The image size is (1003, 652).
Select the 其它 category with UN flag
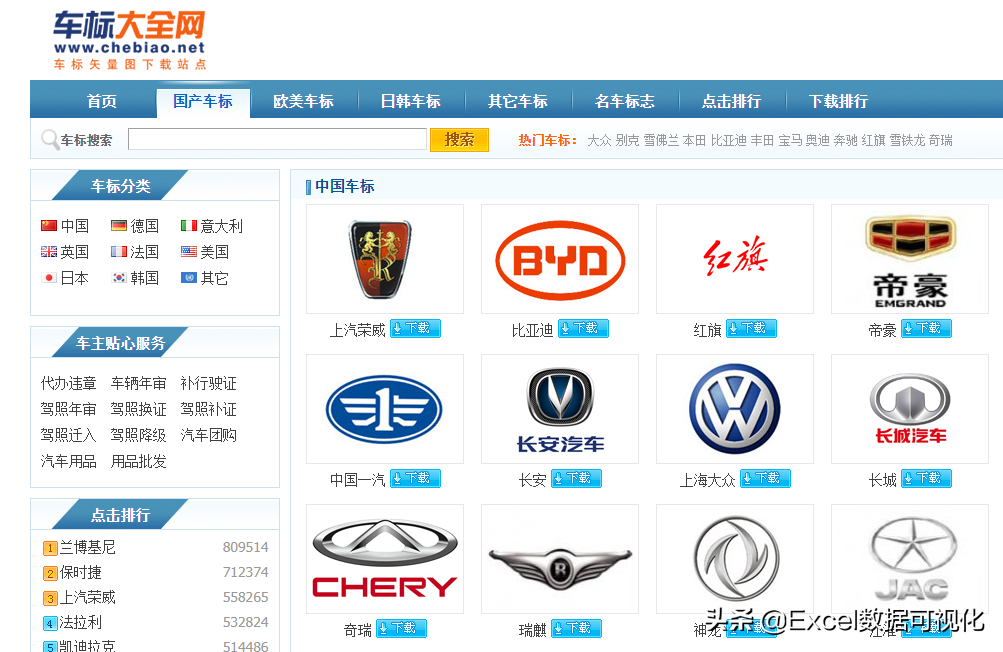pyautogui.click(x=205, y=278)
